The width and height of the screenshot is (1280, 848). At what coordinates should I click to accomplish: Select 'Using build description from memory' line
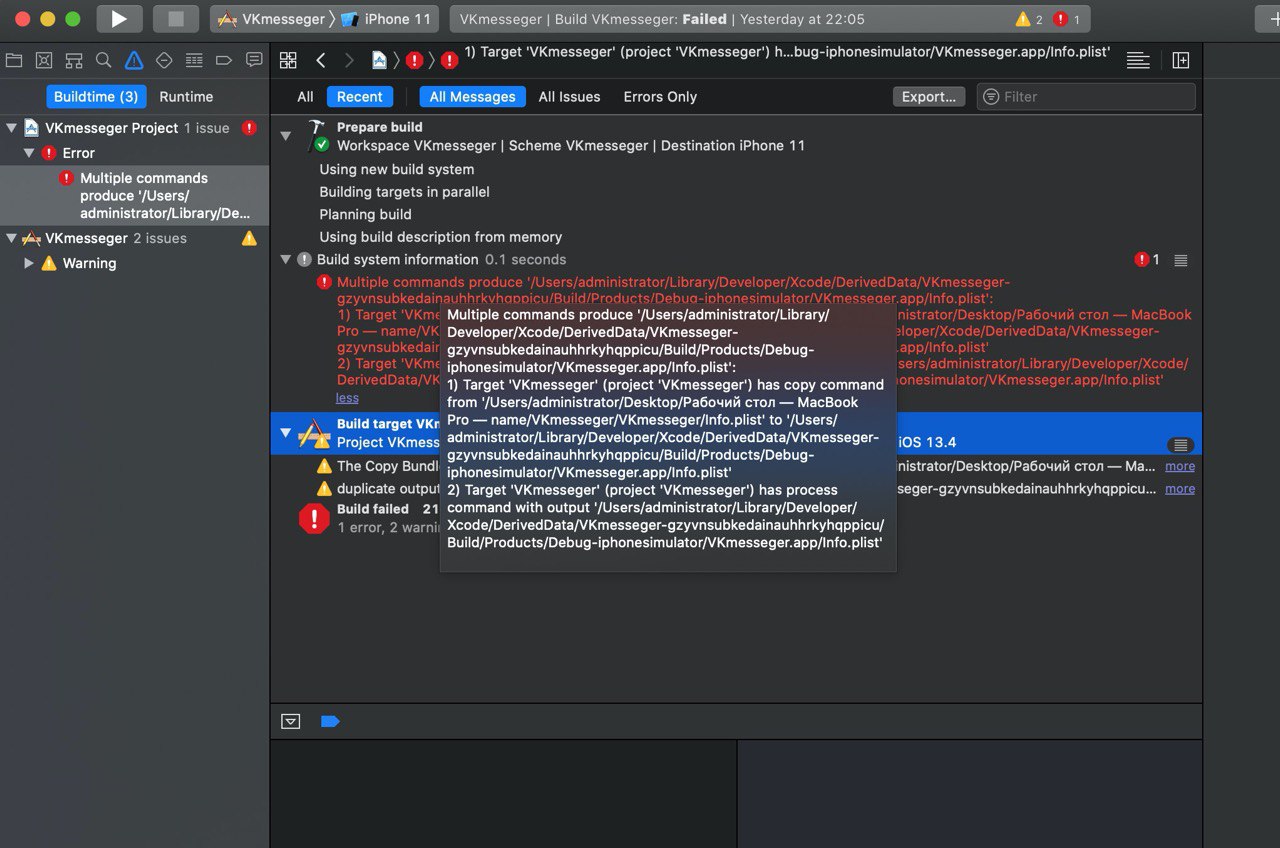[x=440, y=237]
